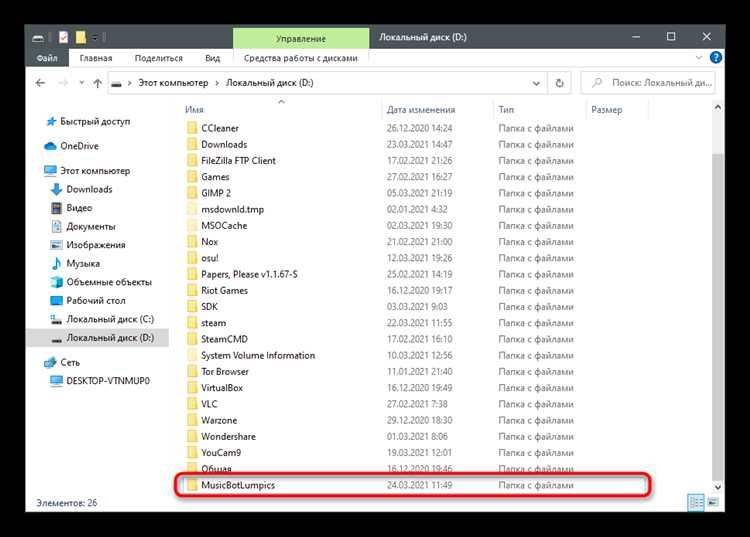Screen dimensions: 750x537
Task: Click the Refresh button in address bar
Action: coord(559,83)
